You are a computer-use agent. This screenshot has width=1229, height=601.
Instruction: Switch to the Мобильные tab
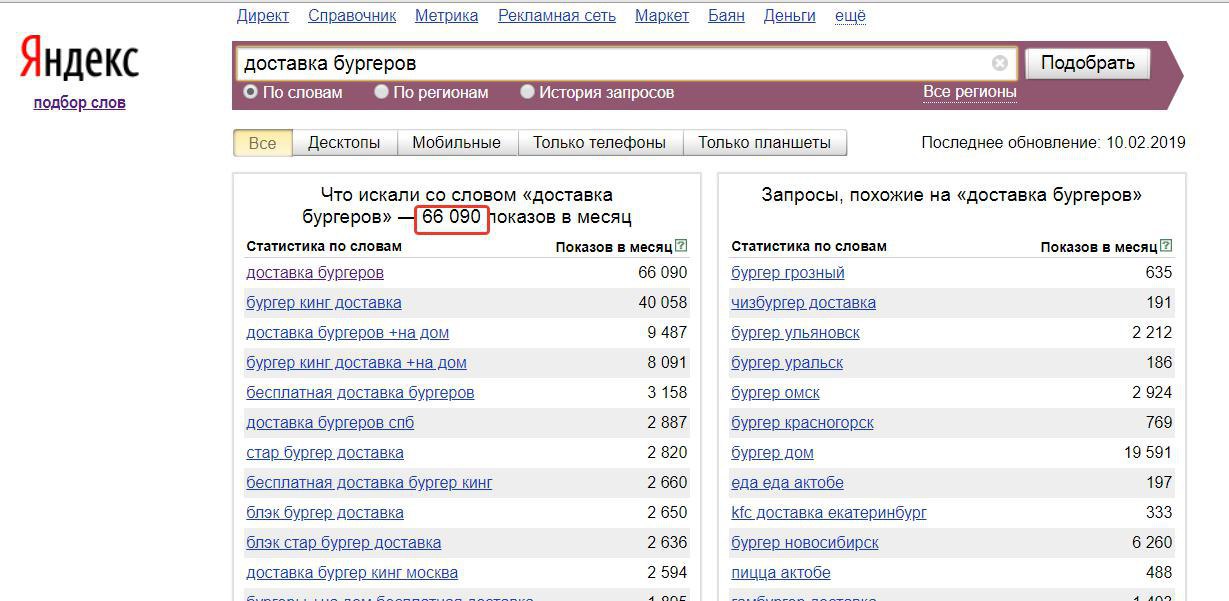pyautogui.click(x=456, y=143)
